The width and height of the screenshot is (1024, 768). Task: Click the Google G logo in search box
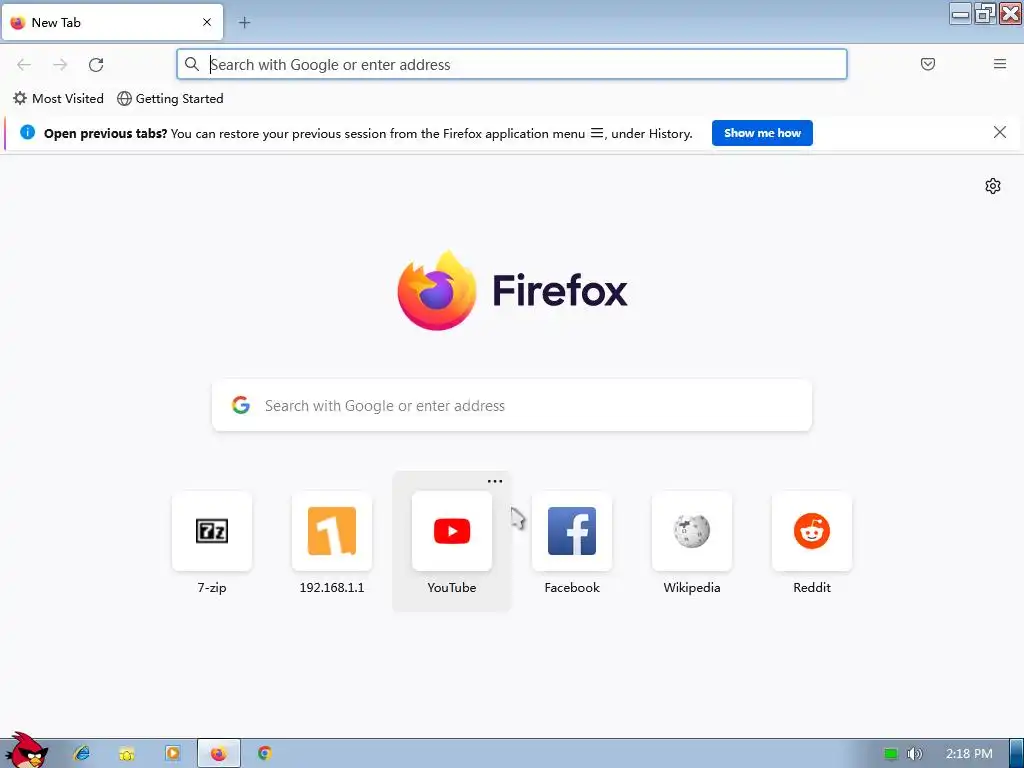tap(241, 405)
